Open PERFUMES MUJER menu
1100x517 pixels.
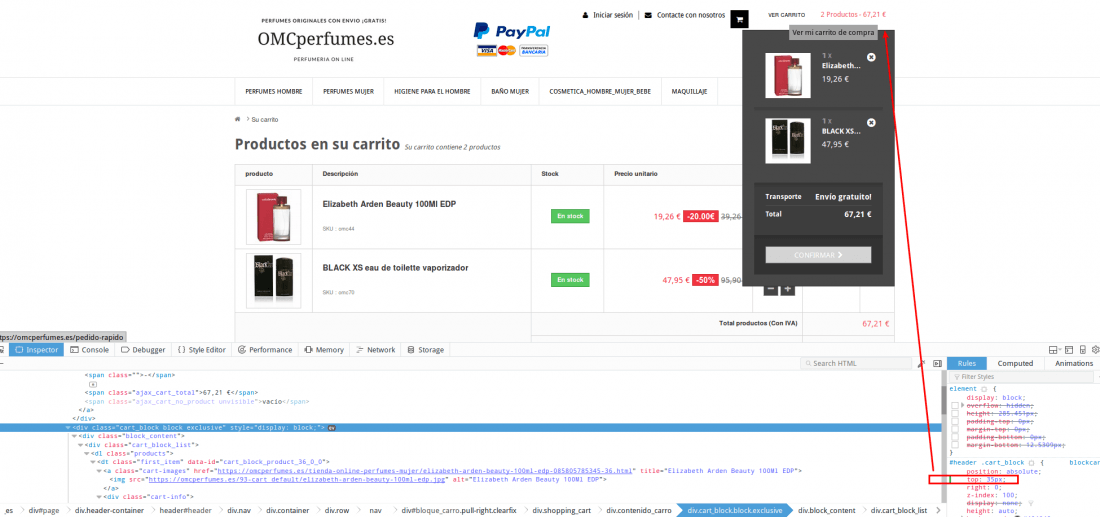click(348, 91)
